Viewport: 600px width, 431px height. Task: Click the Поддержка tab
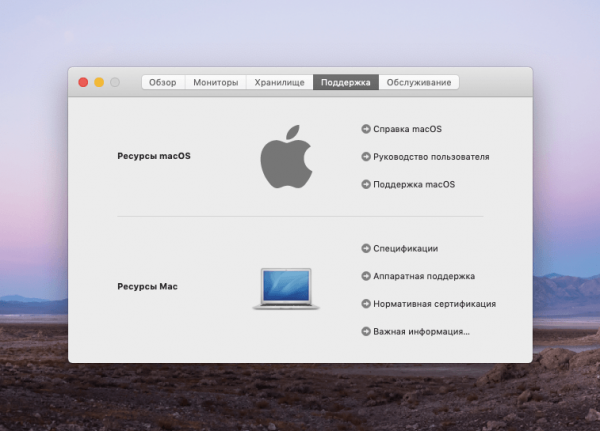tap(346, 82)
